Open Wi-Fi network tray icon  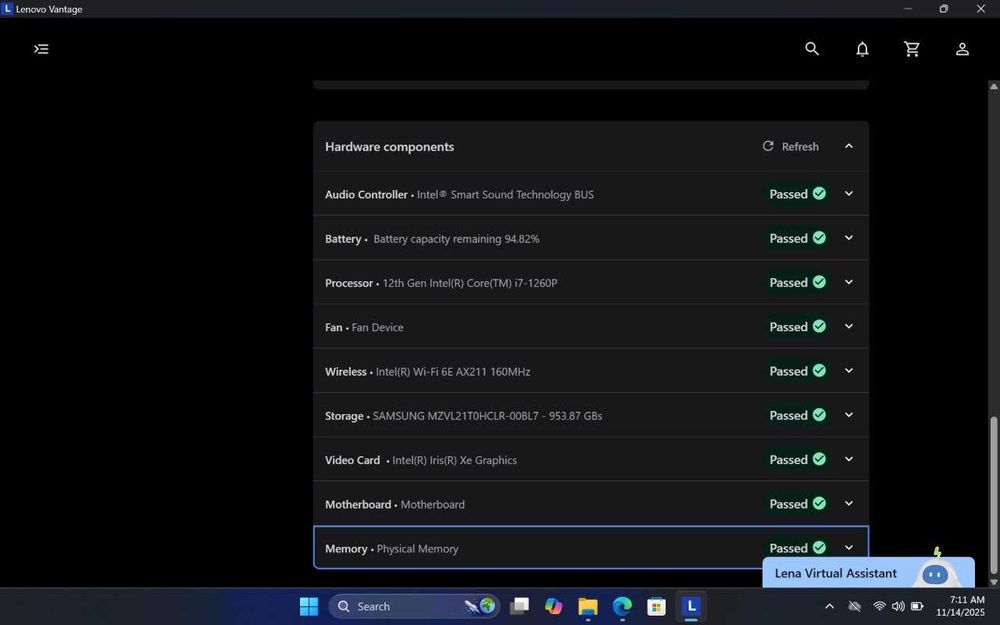(x=879, y=606)
